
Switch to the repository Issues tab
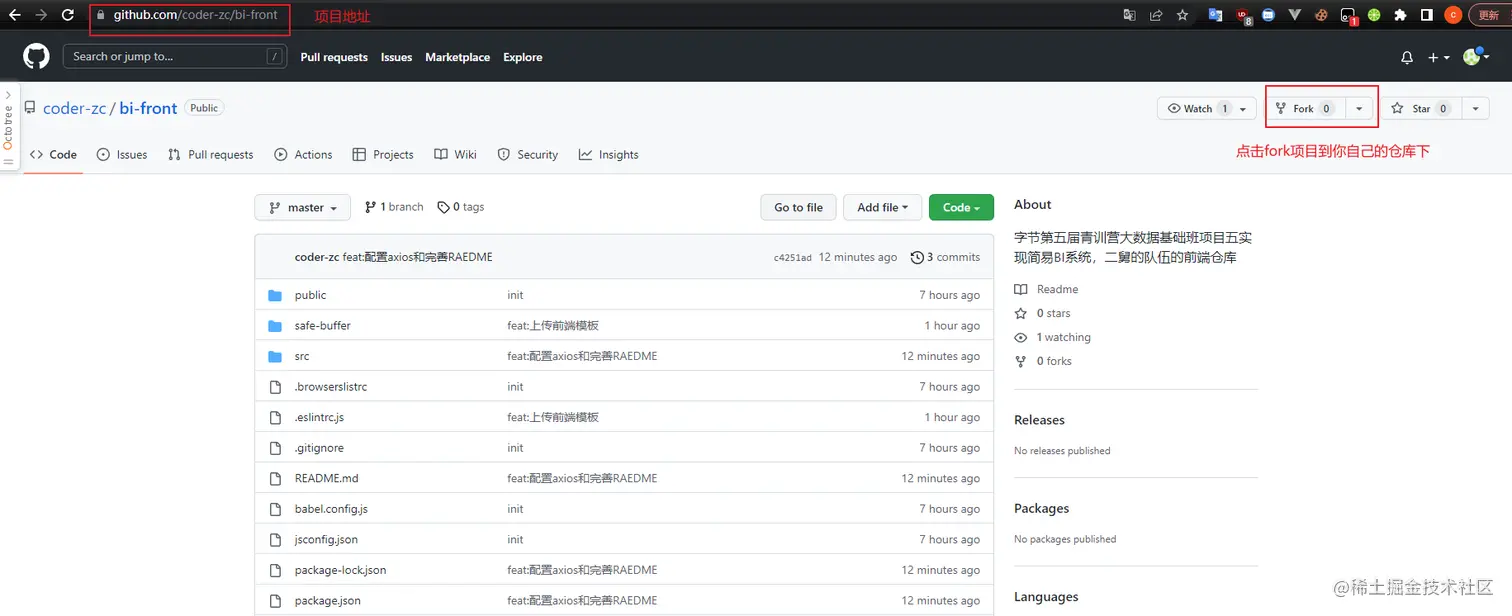click(x=122, y=155)
